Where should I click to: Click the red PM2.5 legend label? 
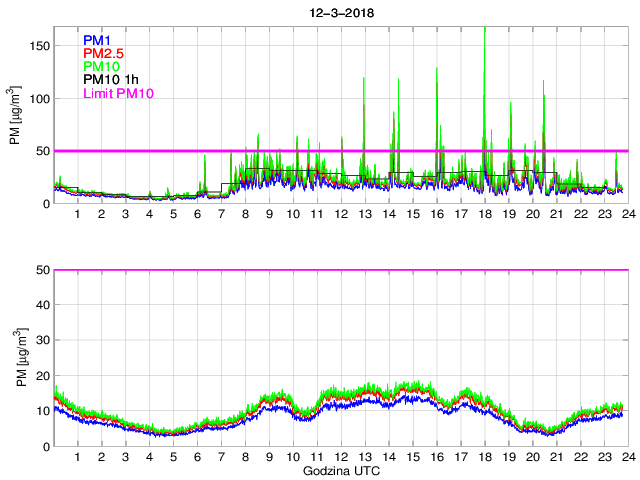103,53
